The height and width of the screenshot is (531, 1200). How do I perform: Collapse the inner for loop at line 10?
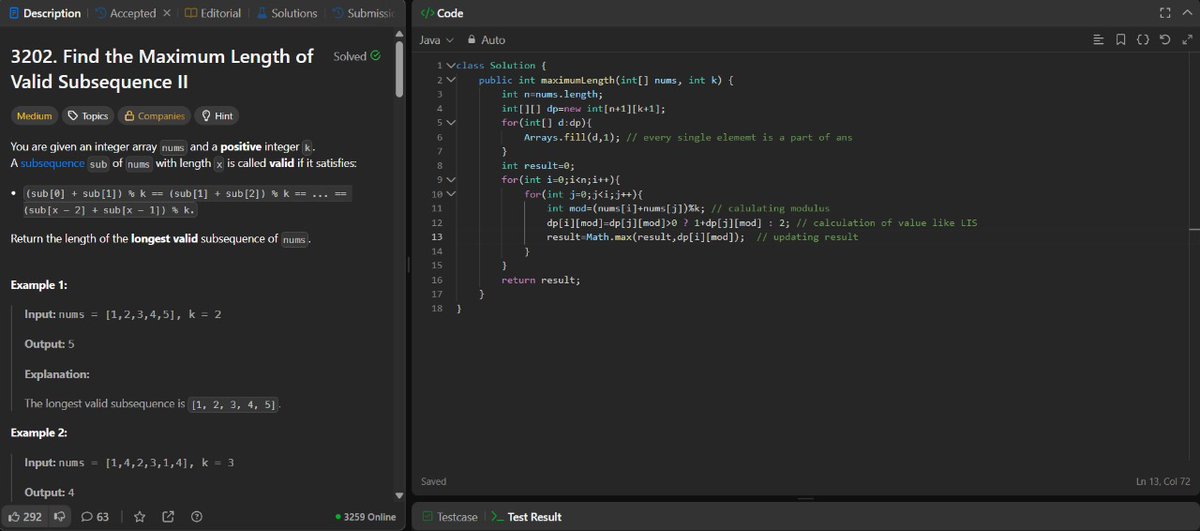tap(451, 193)
